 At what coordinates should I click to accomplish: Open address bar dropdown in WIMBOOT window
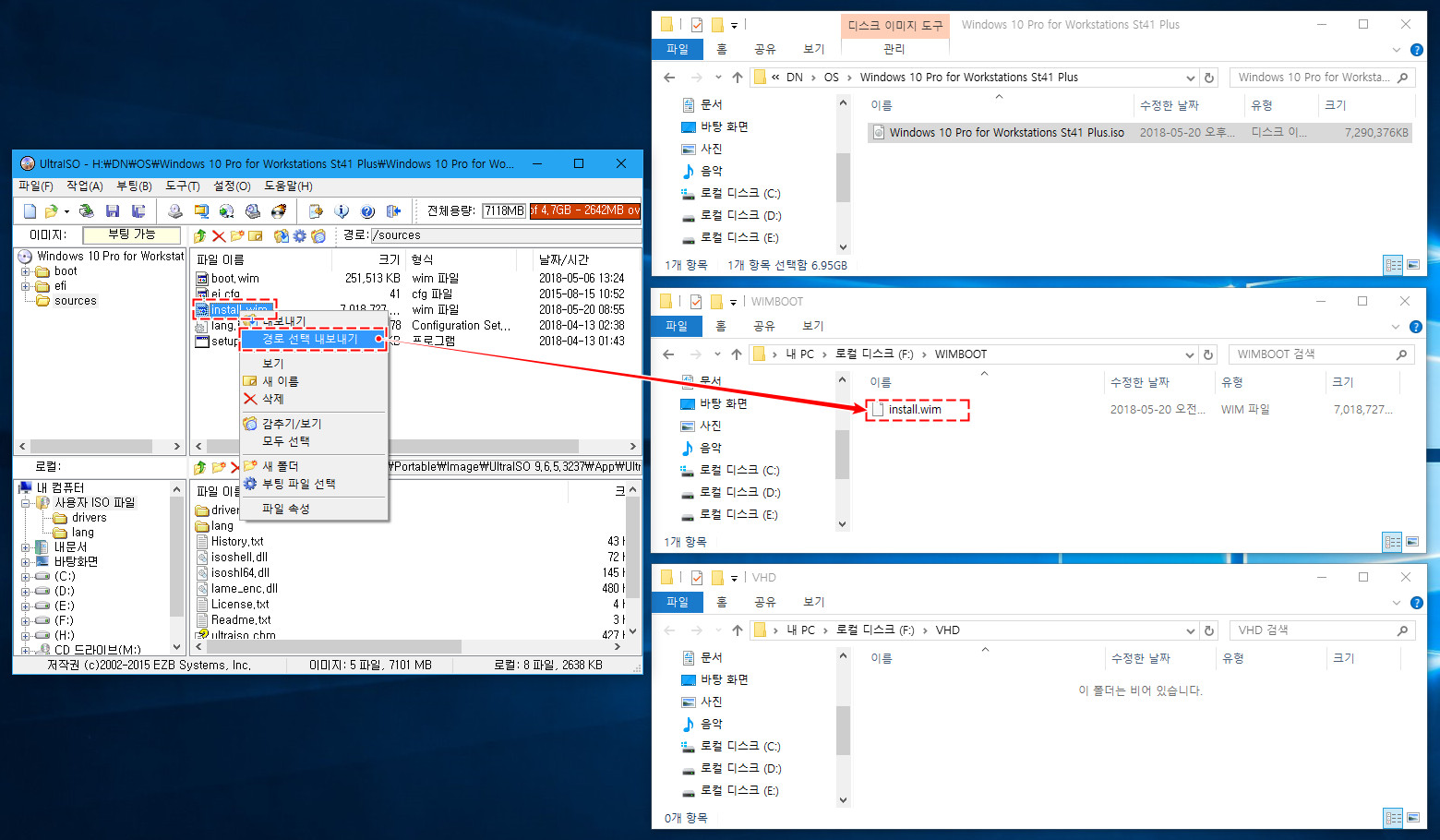(x=1189, y=354)
